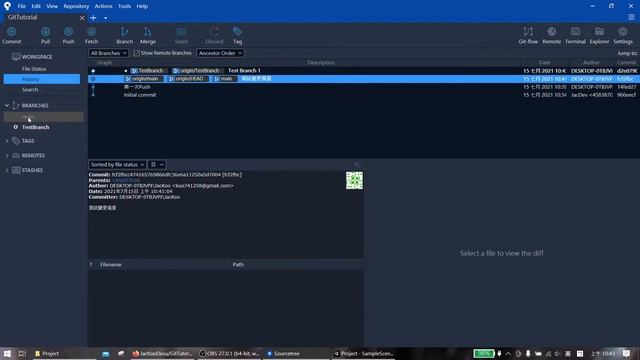Switch to Project - SampleScene taskbar button

(364, 353)
